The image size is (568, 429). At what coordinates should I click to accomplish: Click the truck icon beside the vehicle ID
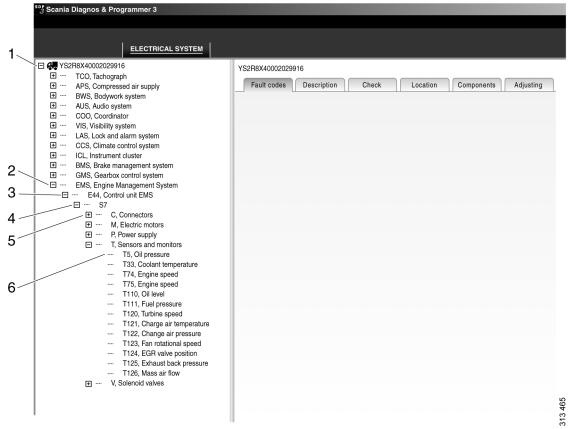(52, 66)
